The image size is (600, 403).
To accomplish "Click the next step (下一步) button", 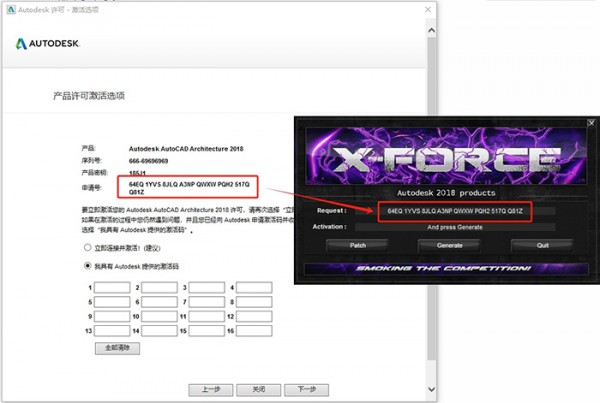I will tap(307, 390).
